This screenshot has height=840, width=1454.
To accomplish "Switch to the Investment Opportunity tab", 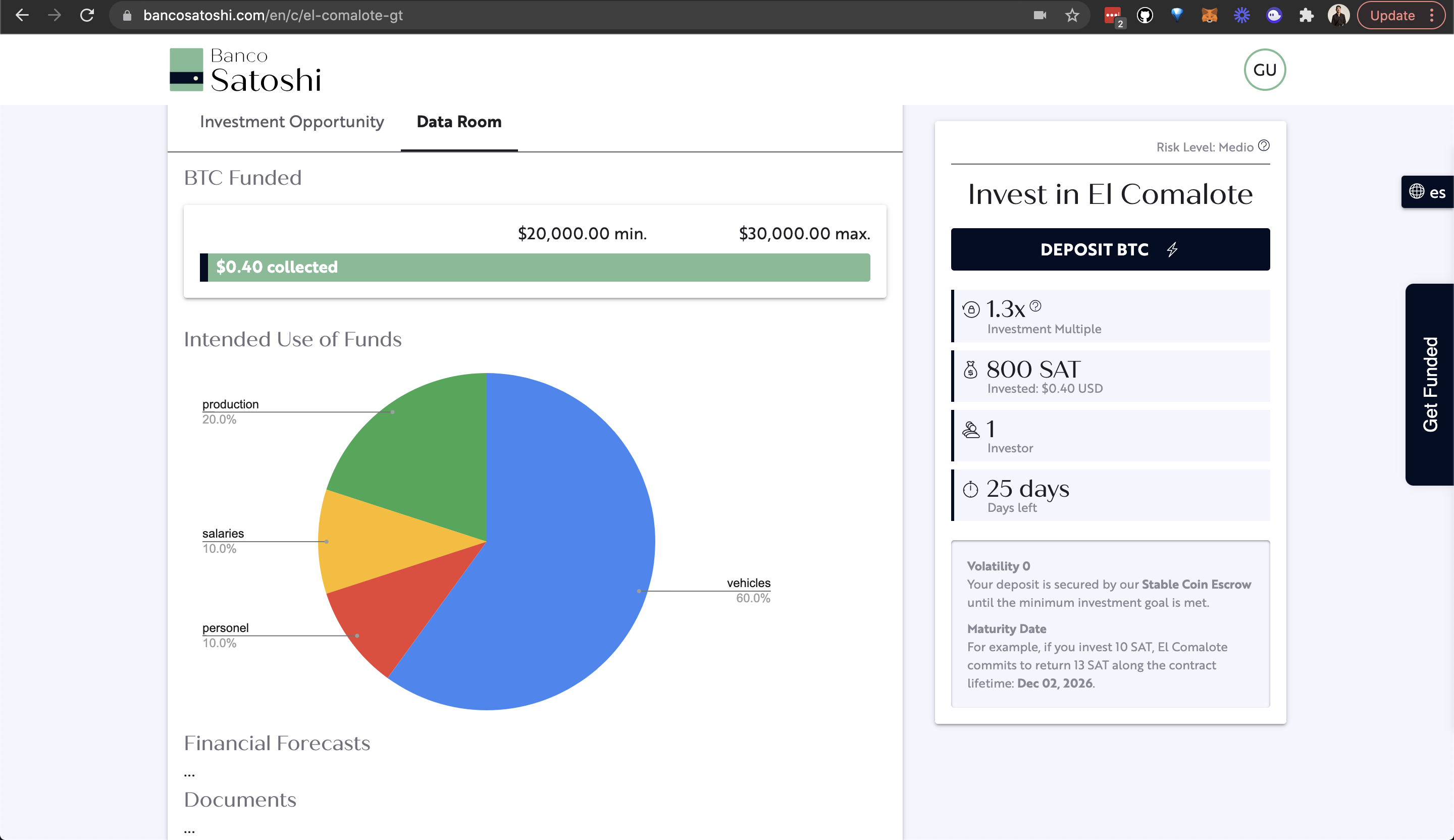I will pyautogui.click(x=291, y=122).
